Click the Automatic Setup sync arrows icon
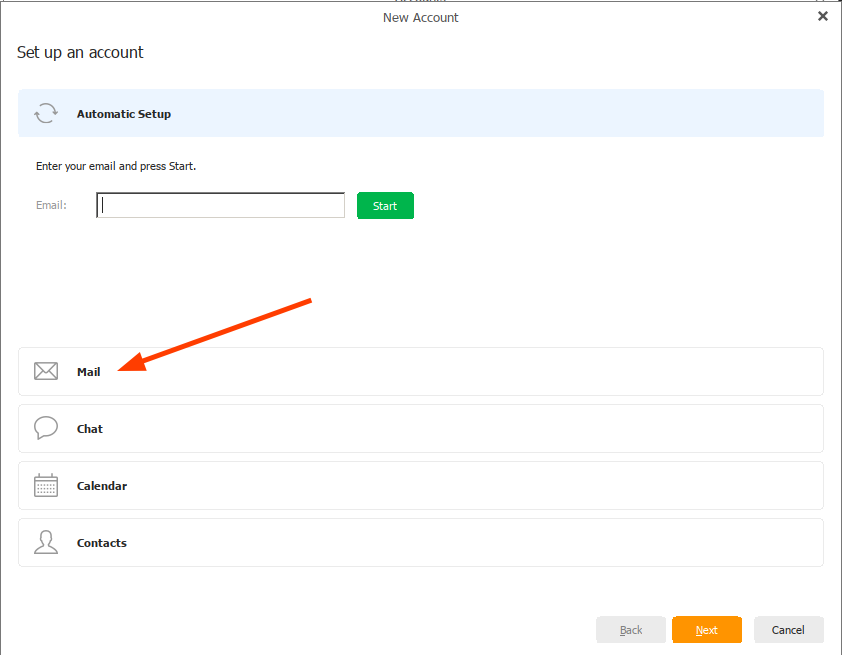842x655 pixels. tap(46, 114)
